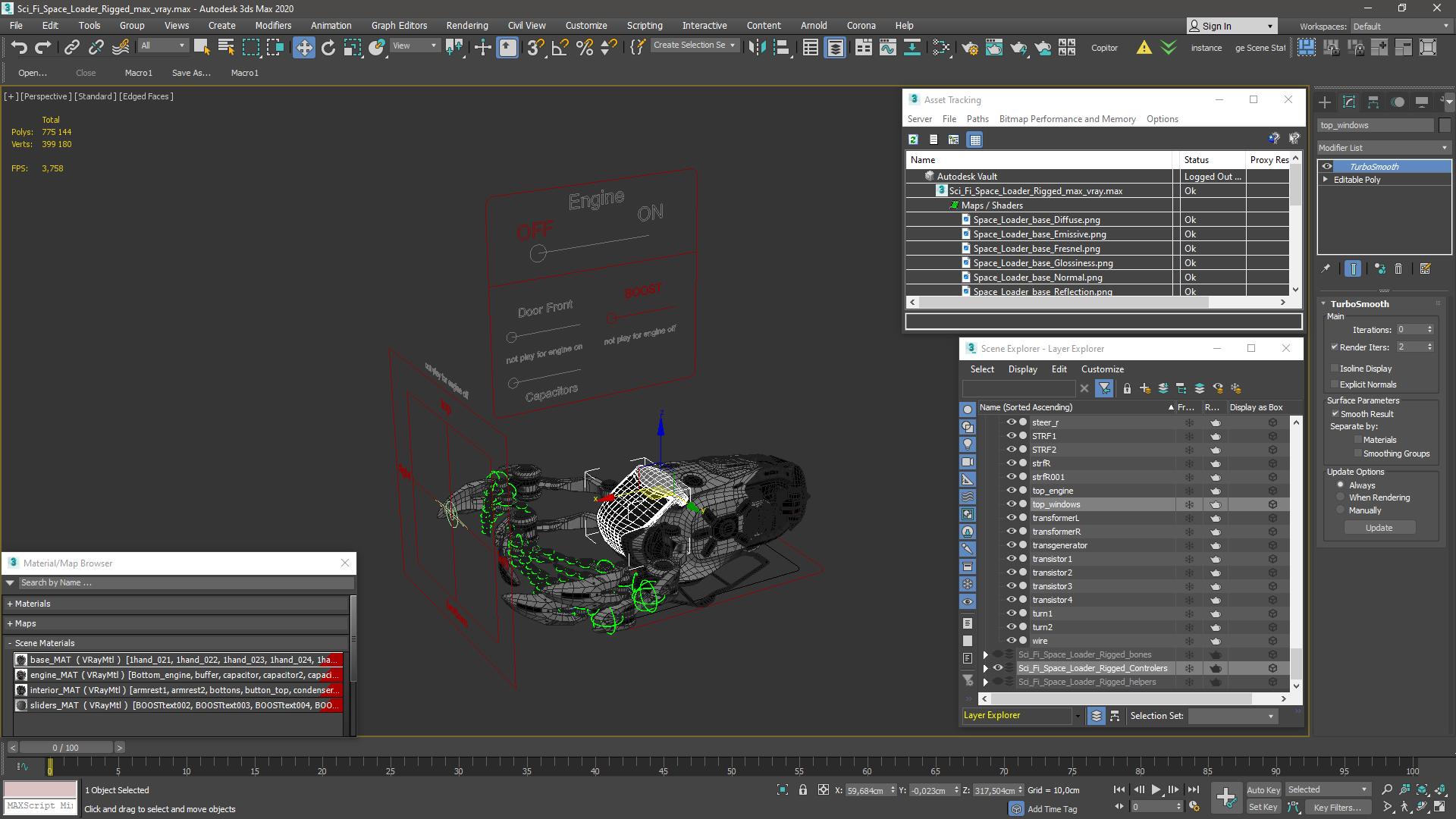Click Update button in TurboSmooth panel
1456x819 pixels.
(1378, 528)
